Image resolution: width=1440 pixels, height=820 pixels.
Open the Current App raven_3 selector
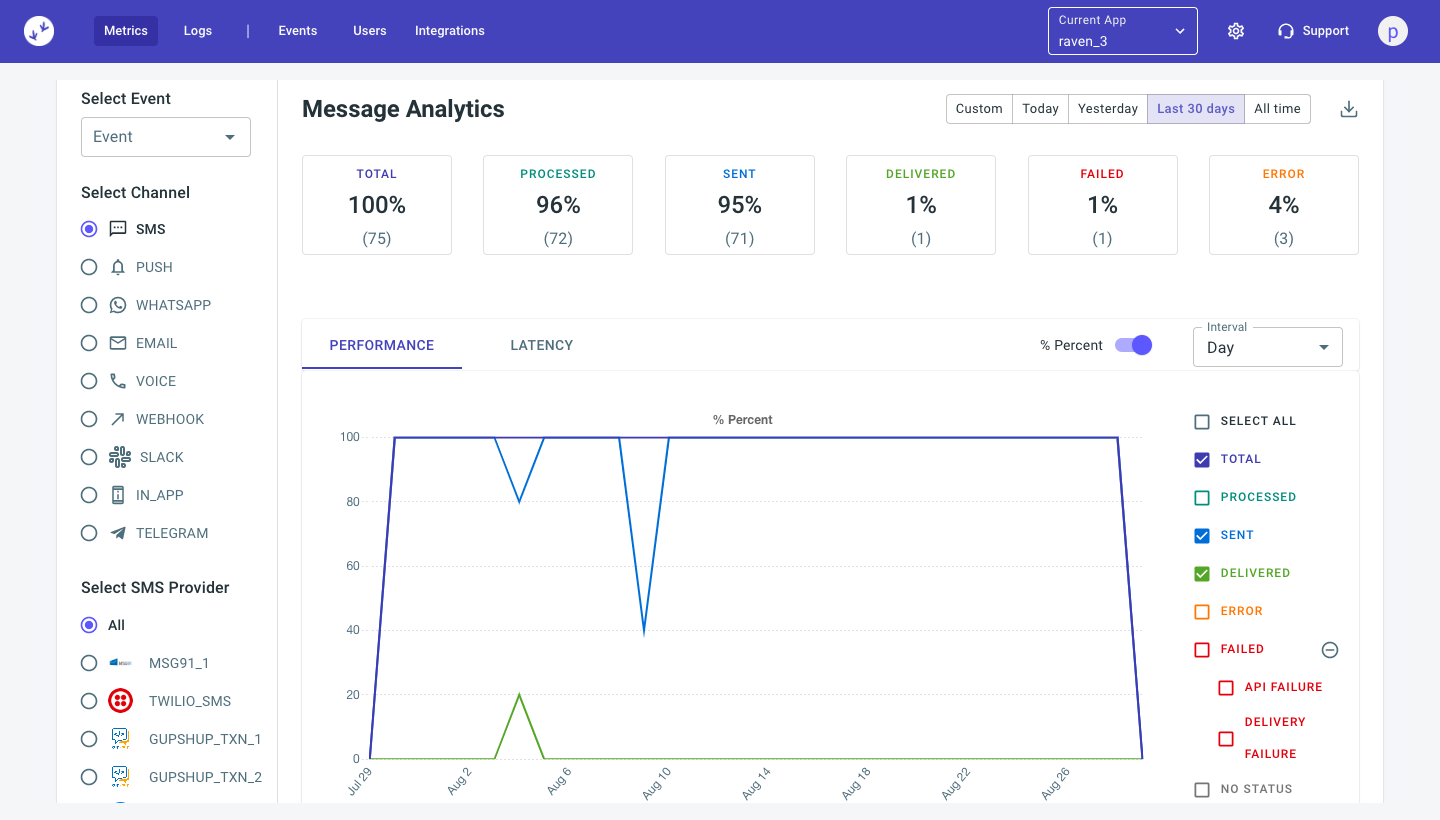[1122, 30]
